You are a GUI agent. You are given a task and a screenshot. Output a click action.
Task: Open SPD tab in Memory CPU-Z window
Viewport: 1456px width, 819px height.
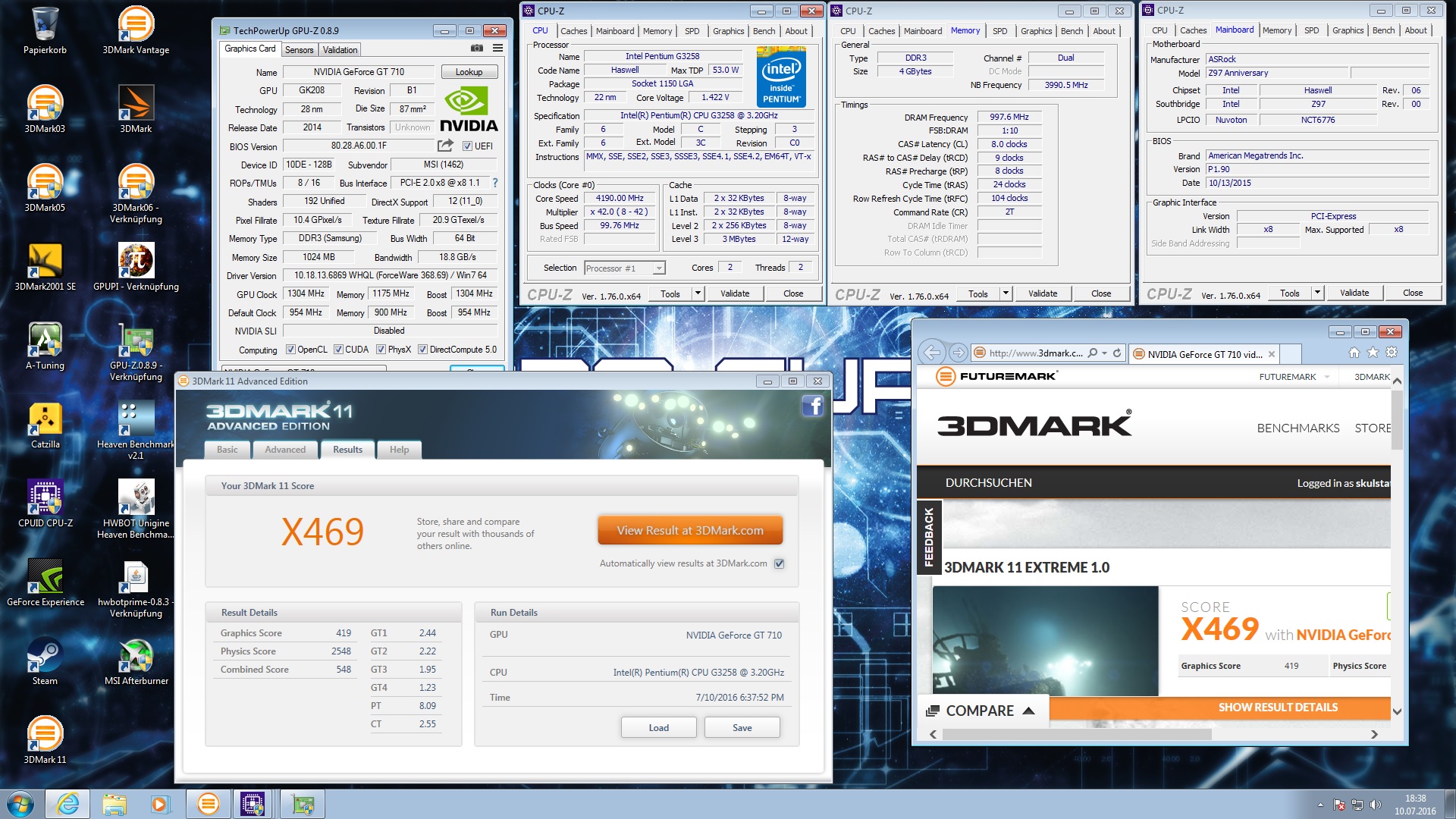click(x=1000, y=31)
